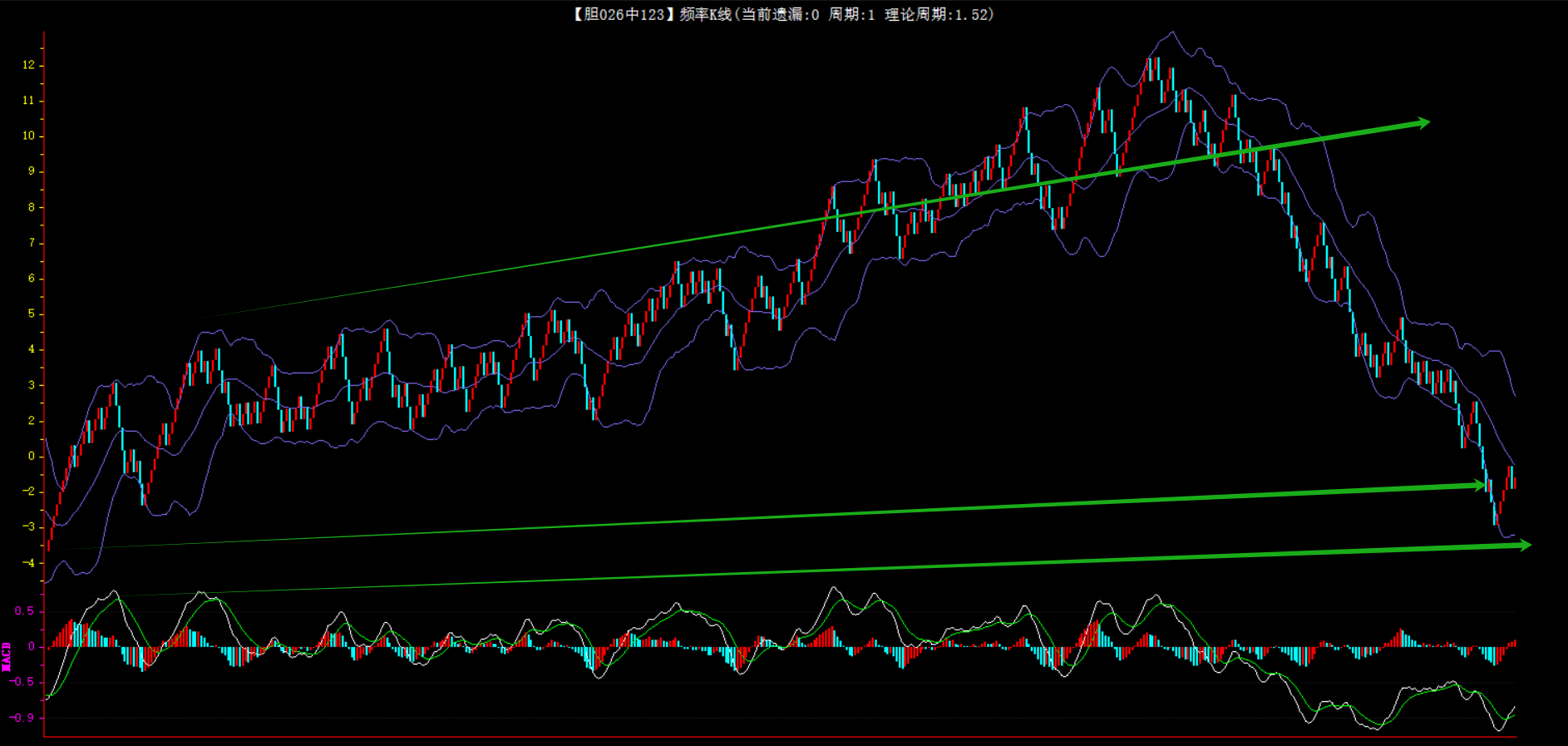This screenshot has width=1568, height=746.
Task: Click the 3 label on price axis
Action: tap(32, 385)
